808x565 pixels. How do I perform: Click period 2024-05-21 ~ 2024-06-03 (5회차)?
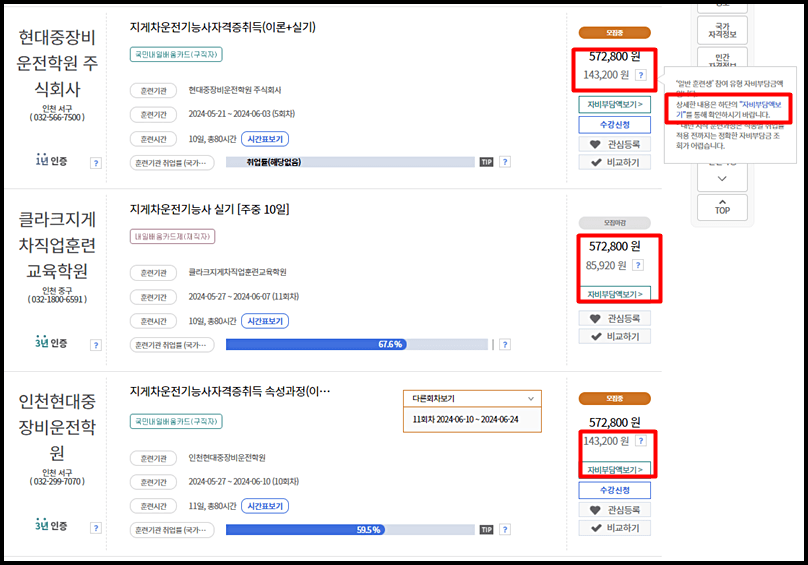pos(242,114)
